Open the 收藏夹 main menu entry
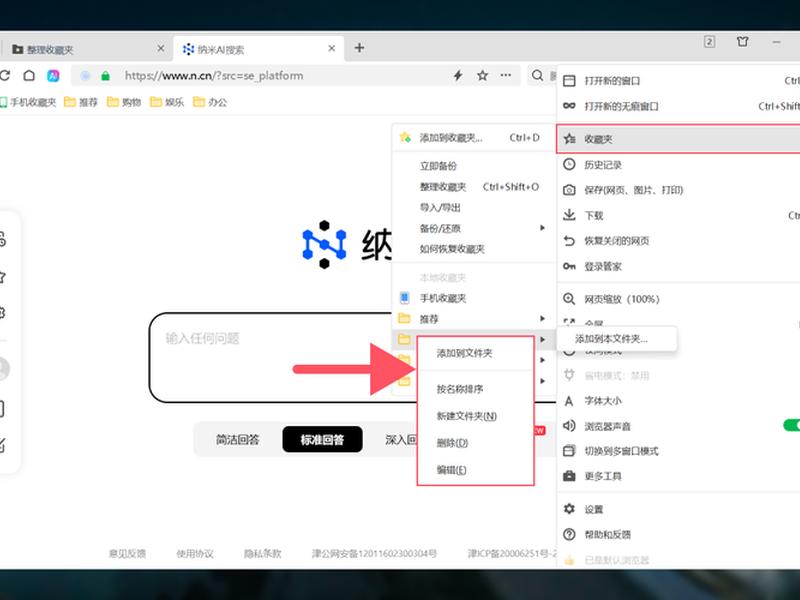The width and height of the screenshot is (800, 600). tap(679, 139)
